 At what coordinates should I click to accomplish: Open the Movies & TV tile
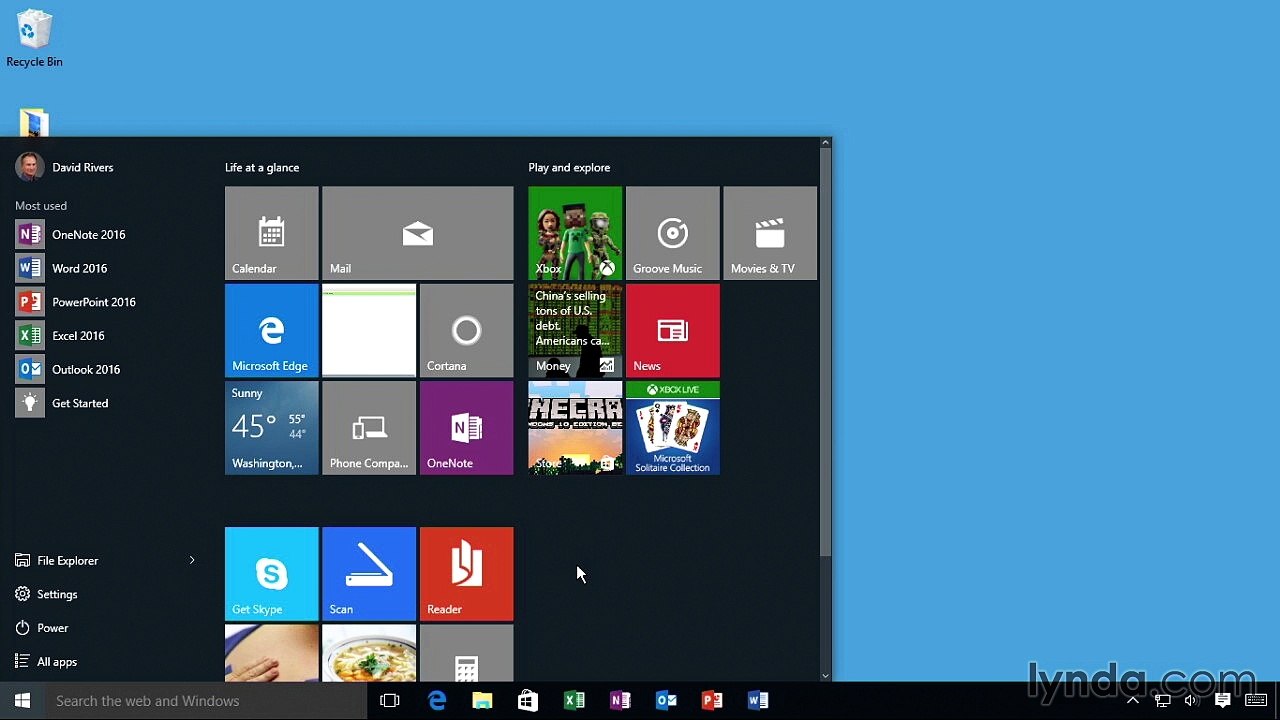770,233
